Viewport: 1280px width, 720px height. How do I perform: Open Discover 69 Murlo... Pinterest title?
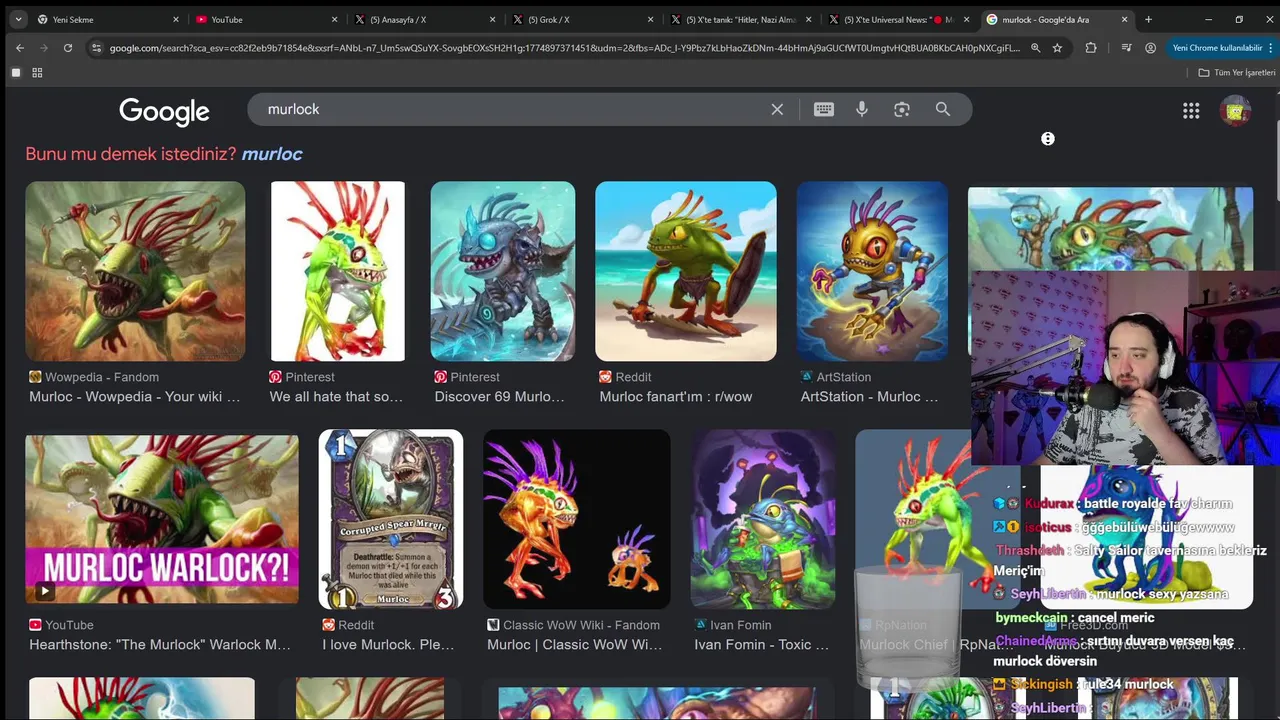pyautogui.click(x=500, y=397)
